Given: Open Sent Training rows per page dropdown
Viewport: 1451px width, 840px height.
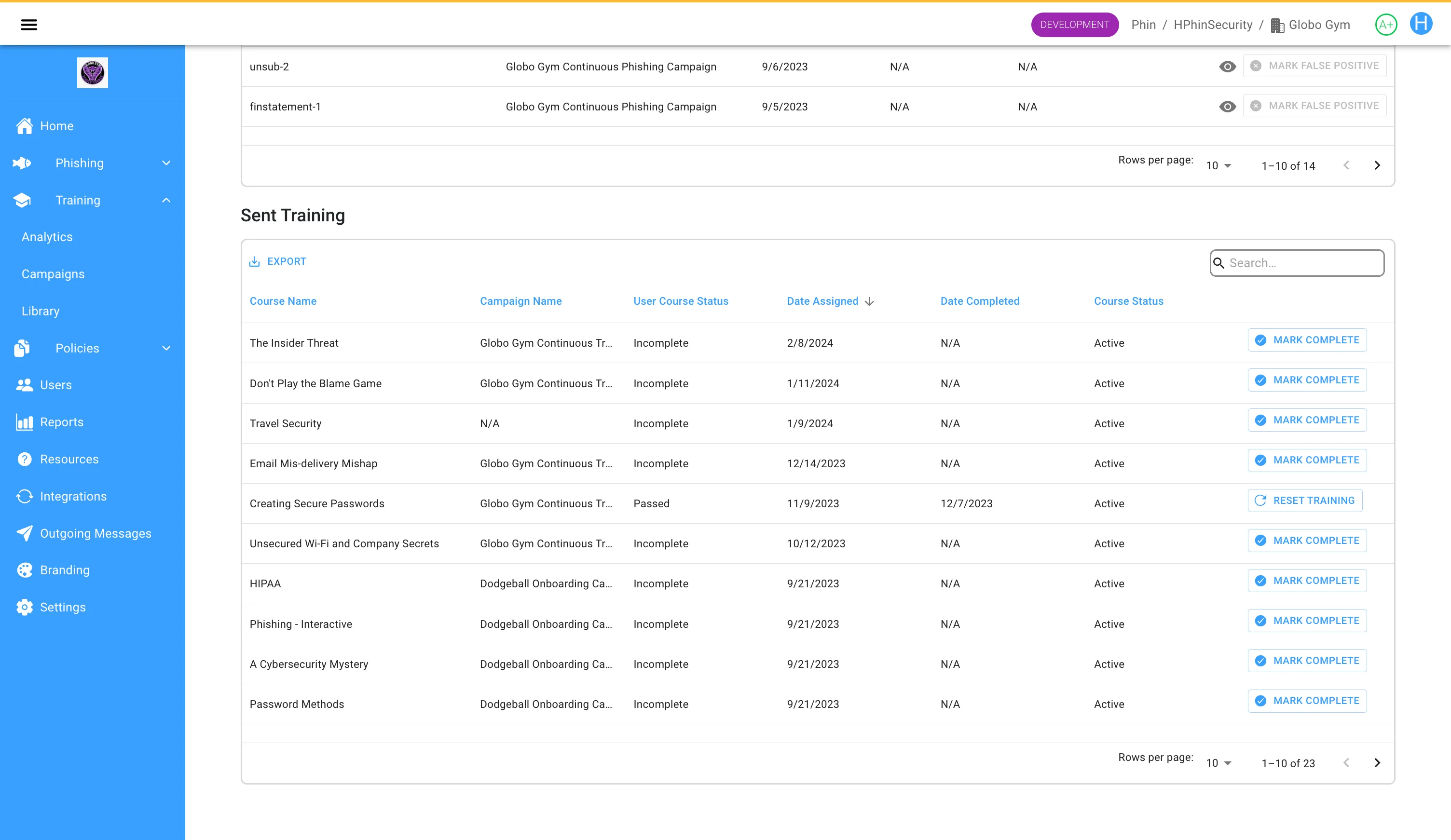Looking at the screenshot, I should click(x=1218, y=763).
